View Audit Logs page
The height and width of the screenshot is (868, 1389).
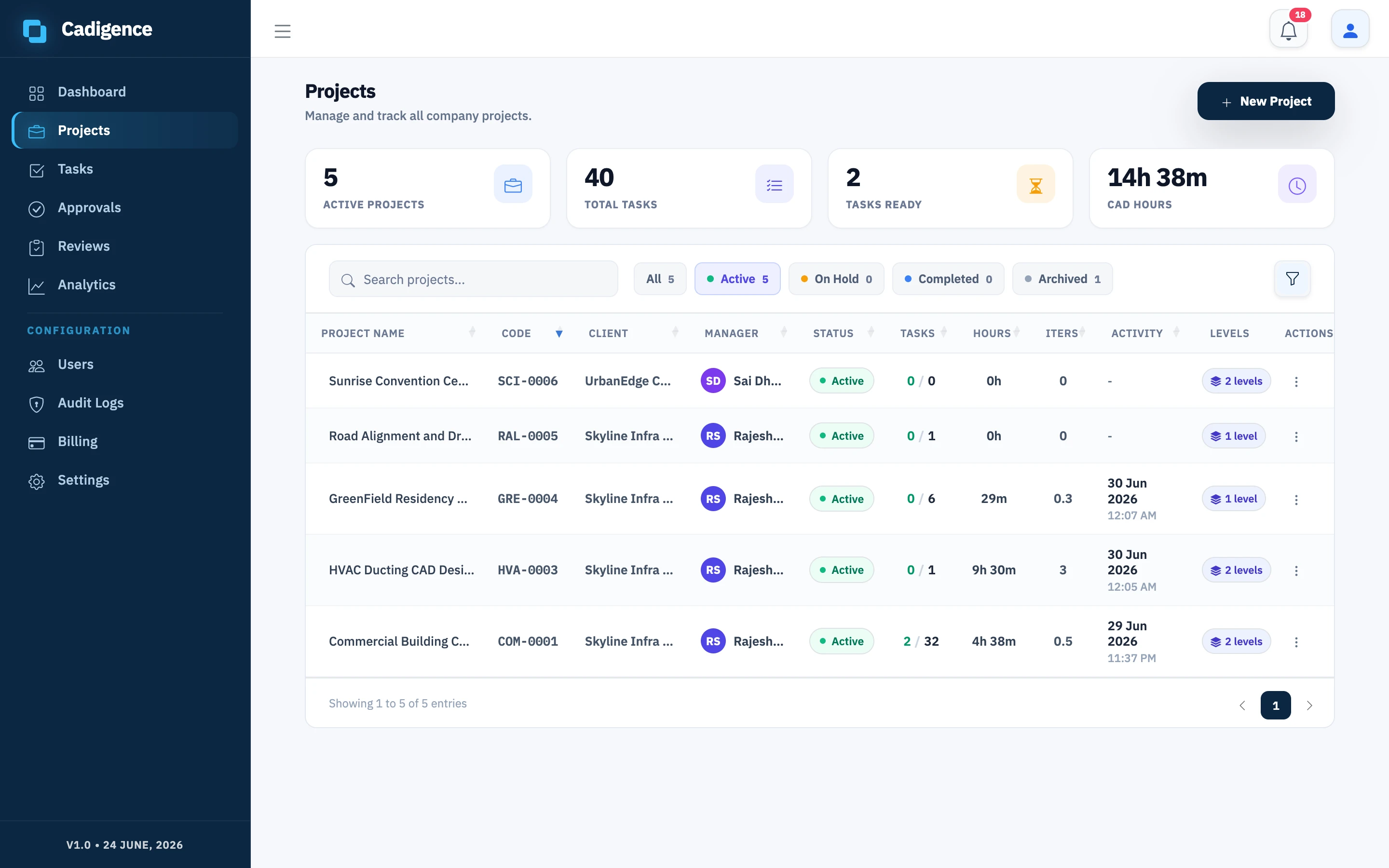(124, 403)
